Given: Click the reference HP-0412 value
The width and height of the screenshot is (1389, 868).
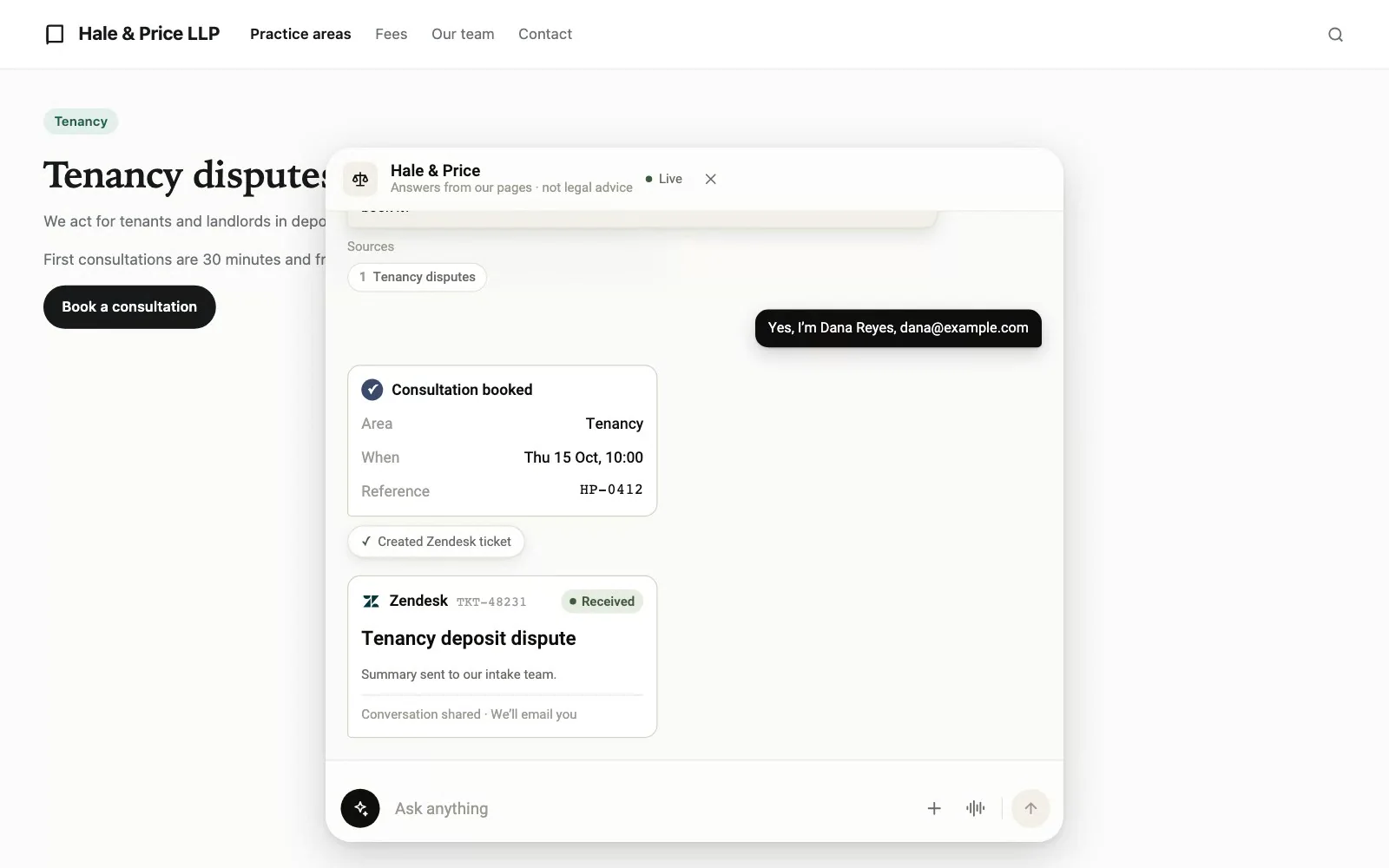Looking at the screenshot, I should coord(611,490).
